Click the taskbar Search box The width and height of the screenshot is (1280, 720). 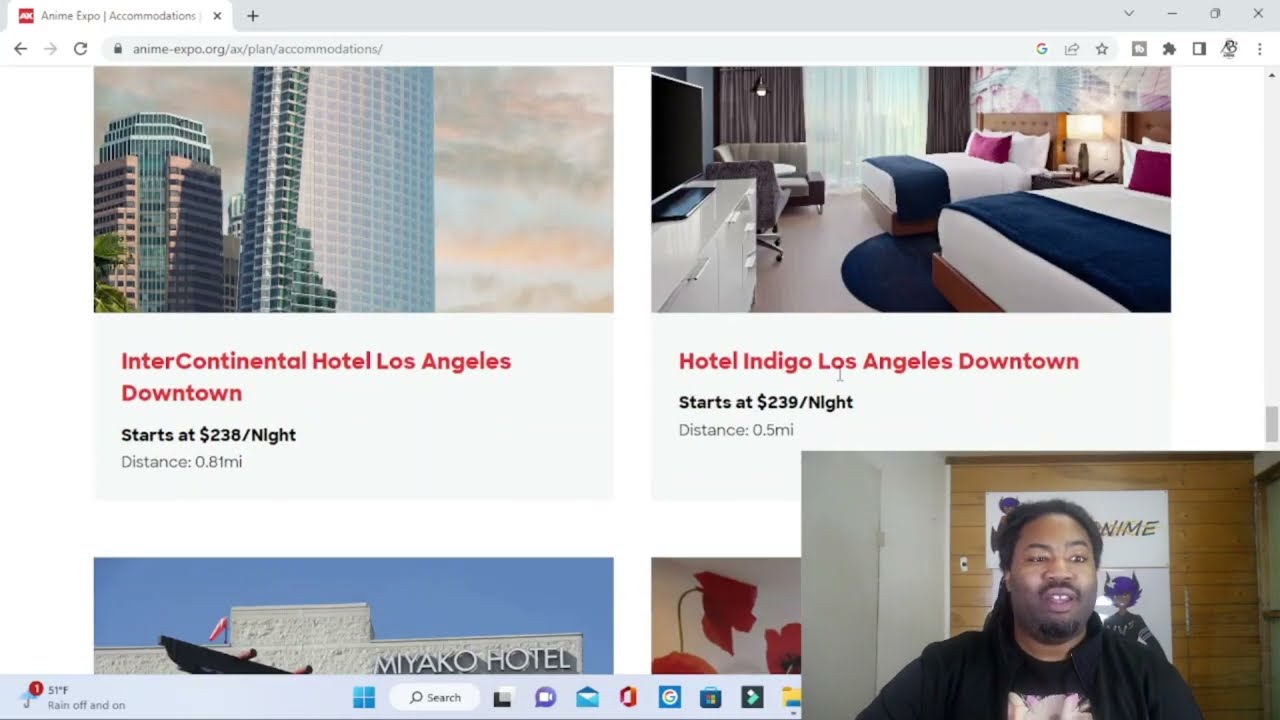[x=435, y=697]
